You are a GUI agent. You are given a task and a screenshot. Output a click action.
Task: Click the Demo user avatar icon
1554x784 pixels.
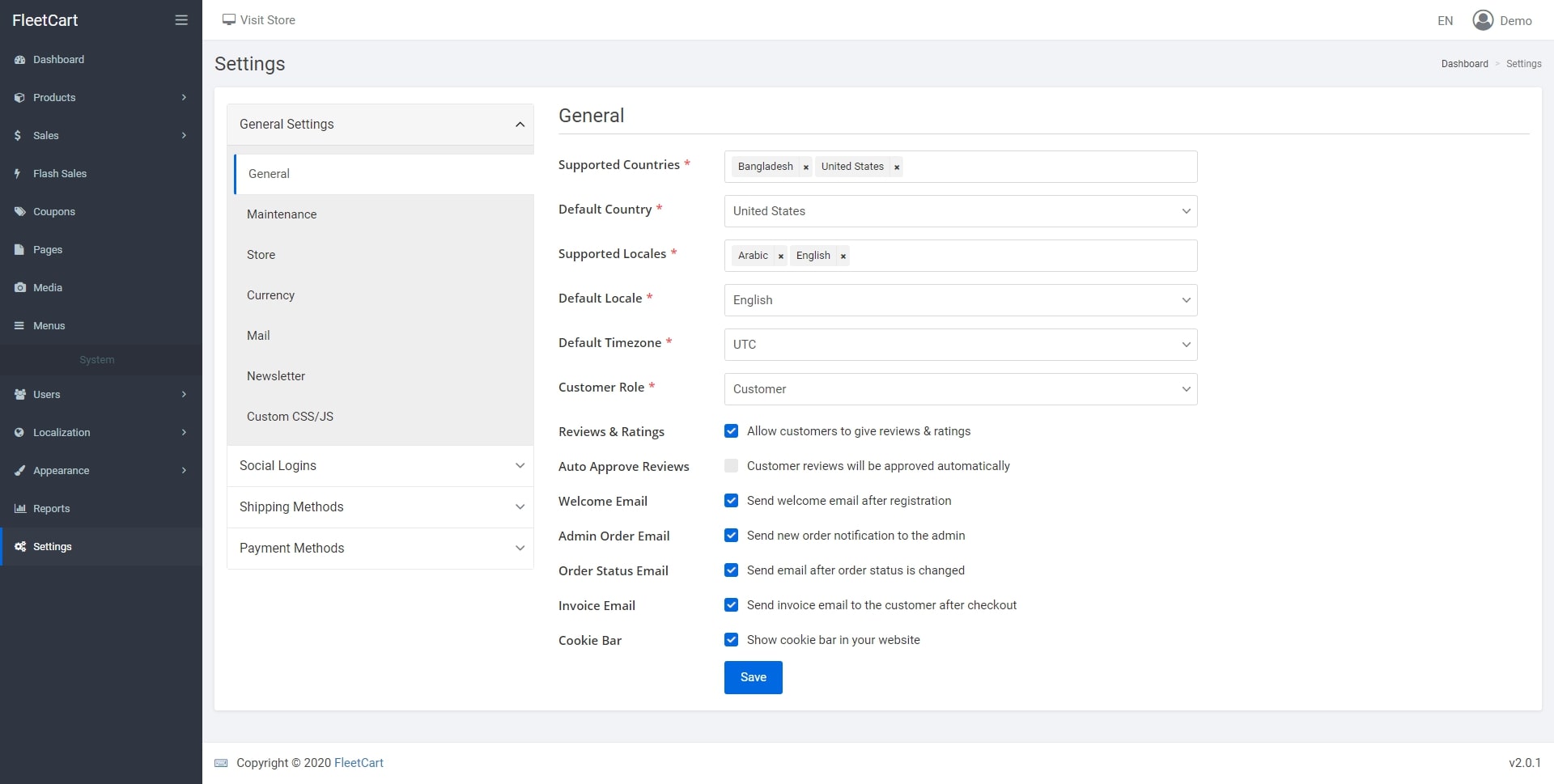click(1483, 20)
